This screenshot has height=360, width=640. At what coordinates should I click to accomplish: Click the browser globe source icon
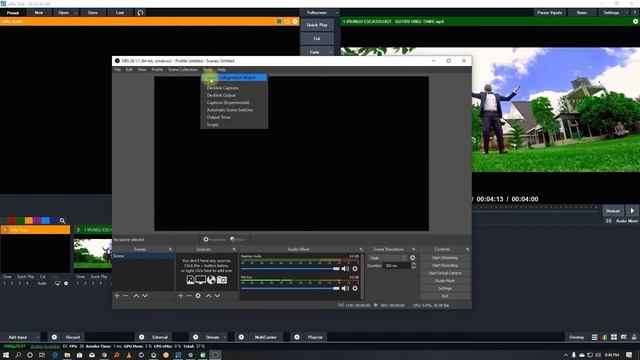tap(211, 280)
